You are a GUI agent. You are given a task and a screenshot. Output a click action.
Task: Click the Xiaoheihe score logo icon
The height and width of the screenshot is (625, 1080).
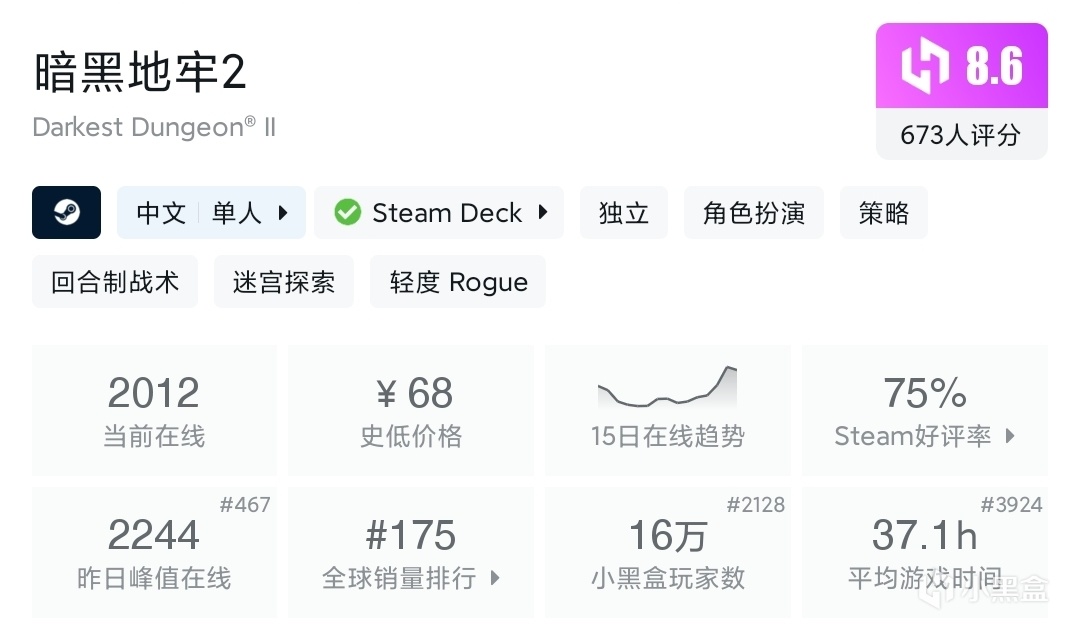point(924,67)
